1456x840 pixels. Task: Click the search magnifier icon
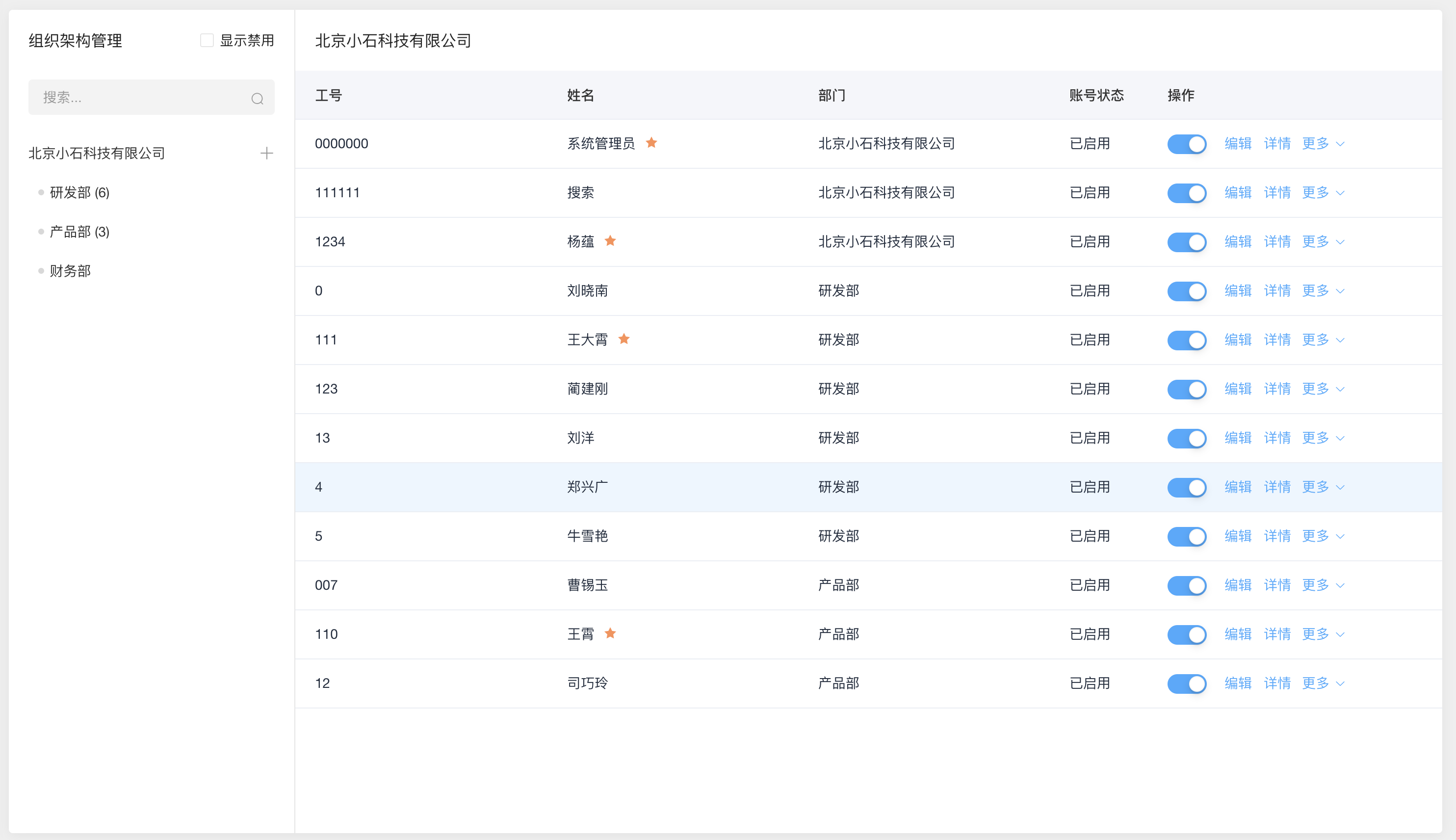click(257, 99)
